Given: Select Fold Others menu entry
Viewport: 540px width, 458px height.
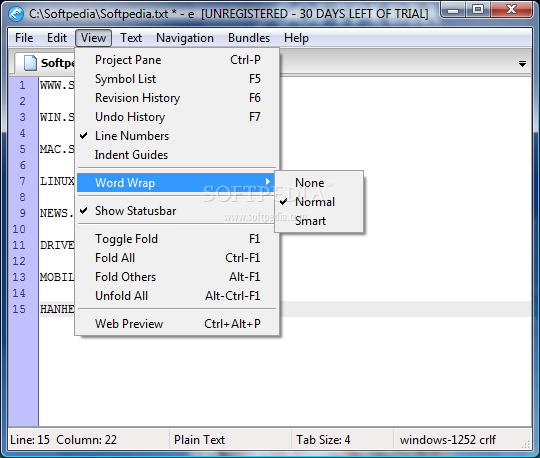Looking at the screenshot, I should point(177,277).
